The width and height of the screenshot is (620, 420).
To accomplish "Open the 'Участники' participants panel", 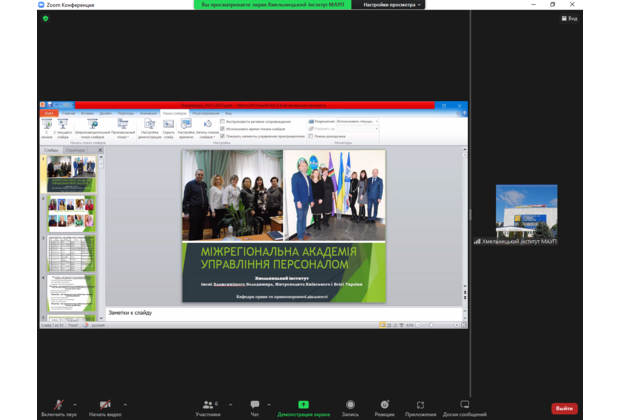I will (208, 404).
